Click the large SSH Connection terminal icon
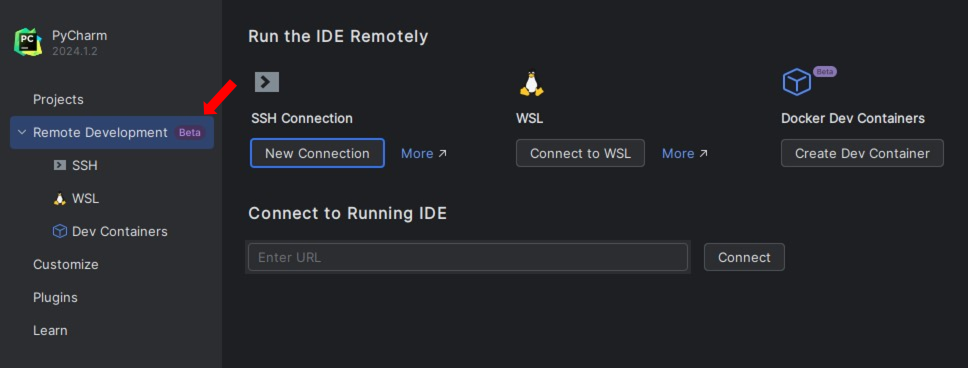Image resolution: width=968 pixels, height=368 pixels. click(x=267, y=82)
